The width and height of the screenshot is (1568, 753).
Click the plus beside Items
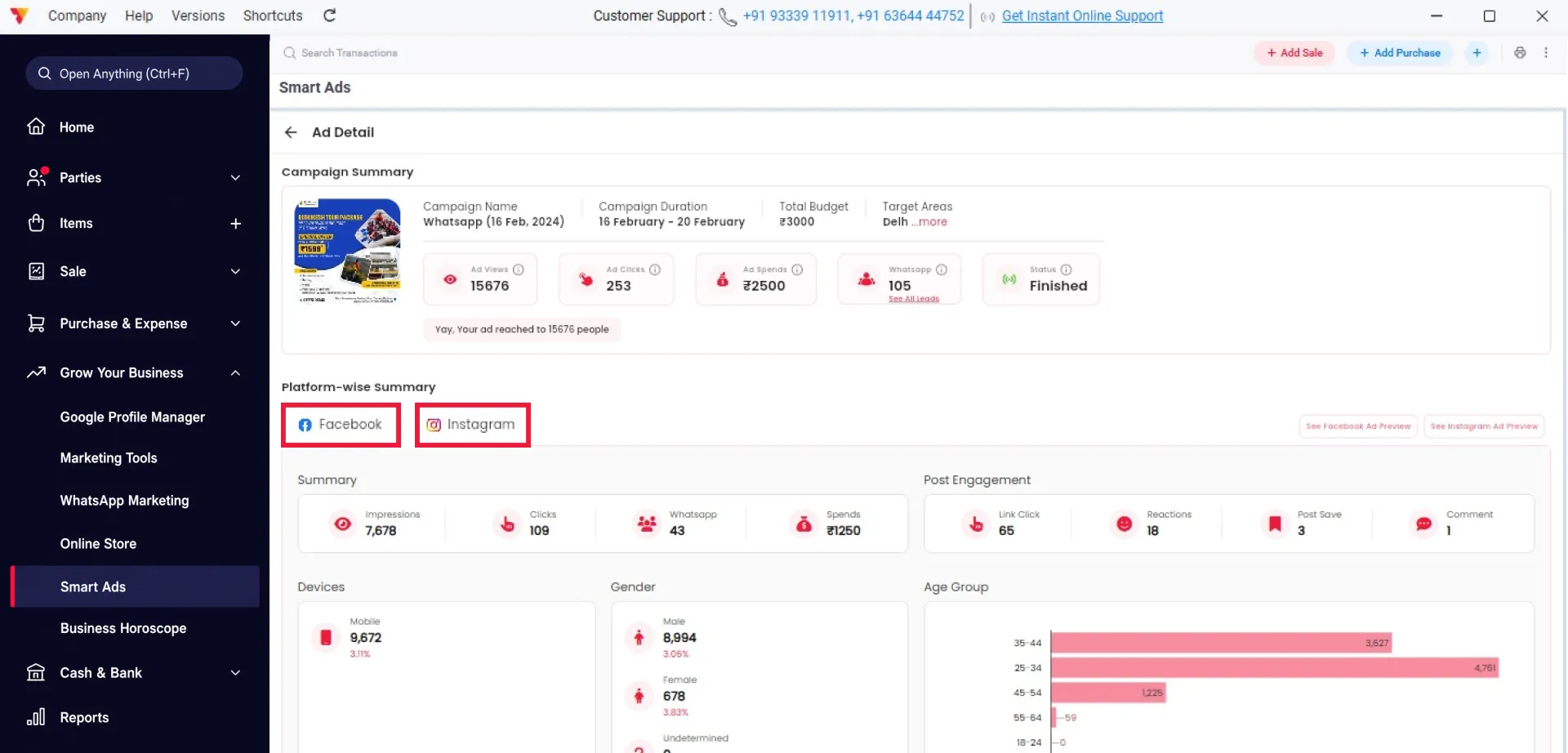pos(235,223)
